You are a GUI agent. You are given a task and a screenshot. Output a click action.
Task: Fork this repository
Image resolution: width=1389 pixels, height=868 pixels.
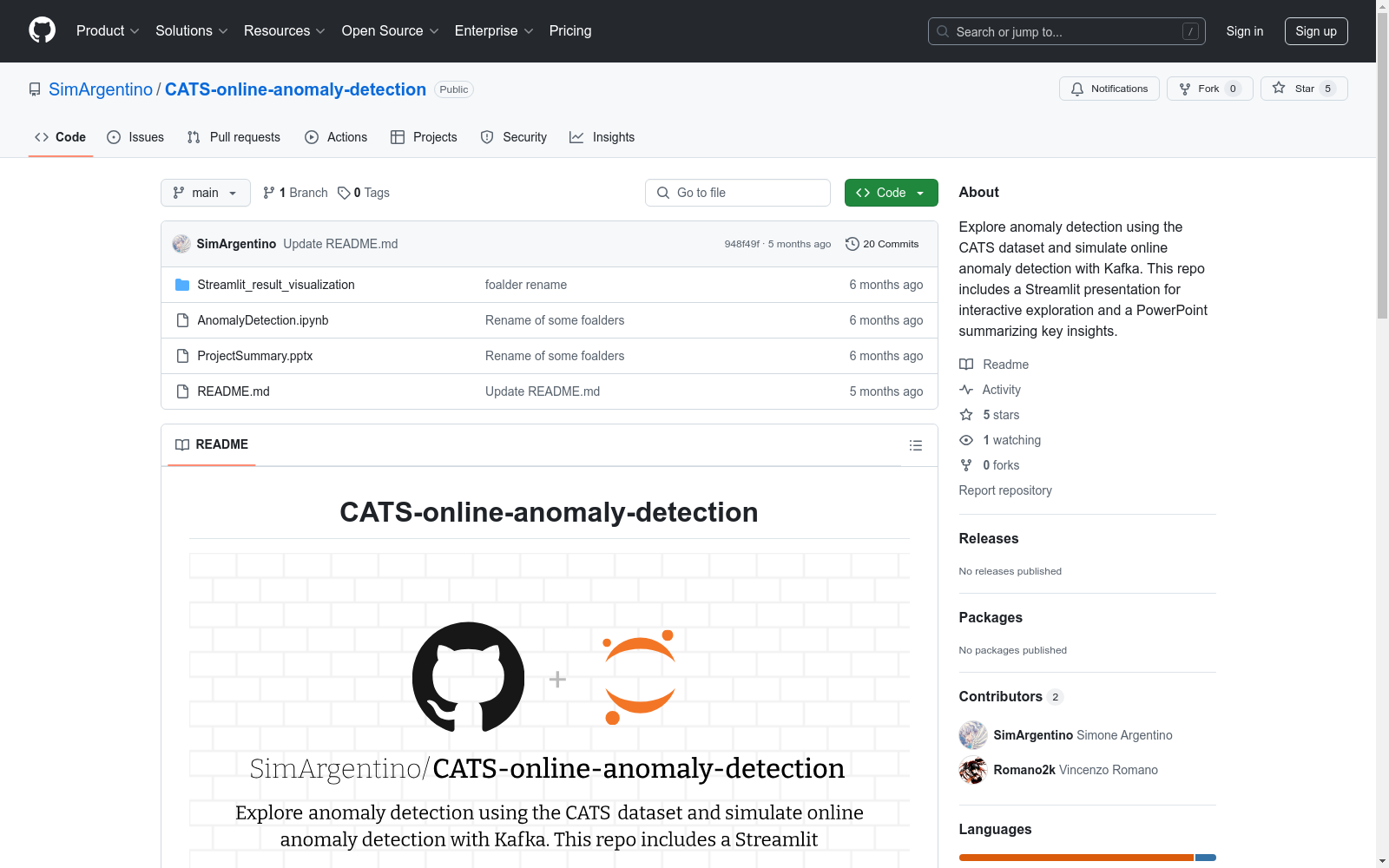tap(1209, 89)
